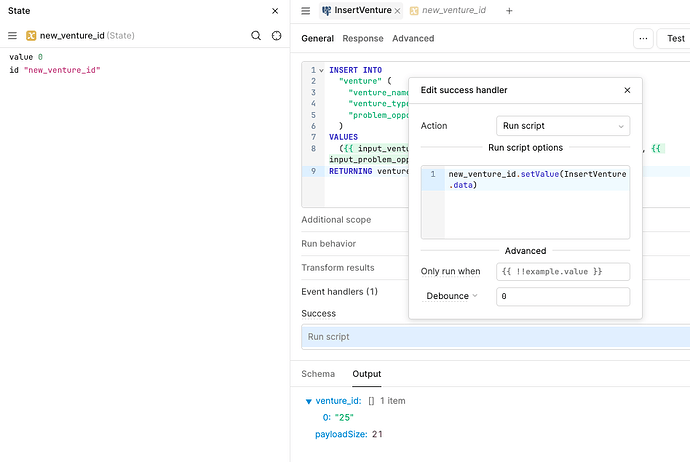Open the Action dropdown set to Run script
690x462 pixels.
(563, 126)
